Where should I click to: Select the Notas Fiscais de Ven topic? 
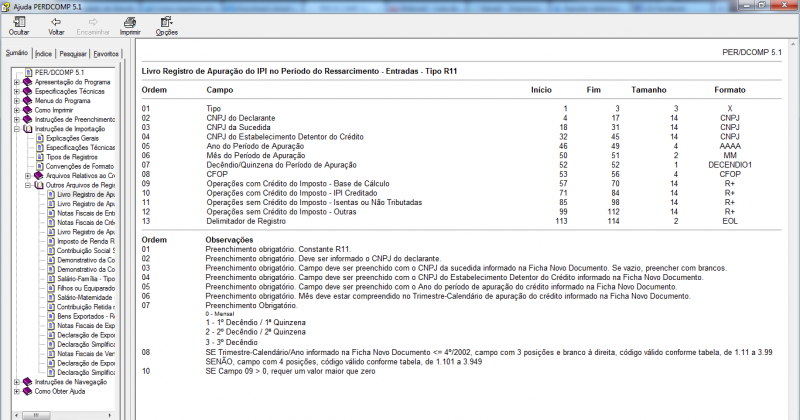86,354
